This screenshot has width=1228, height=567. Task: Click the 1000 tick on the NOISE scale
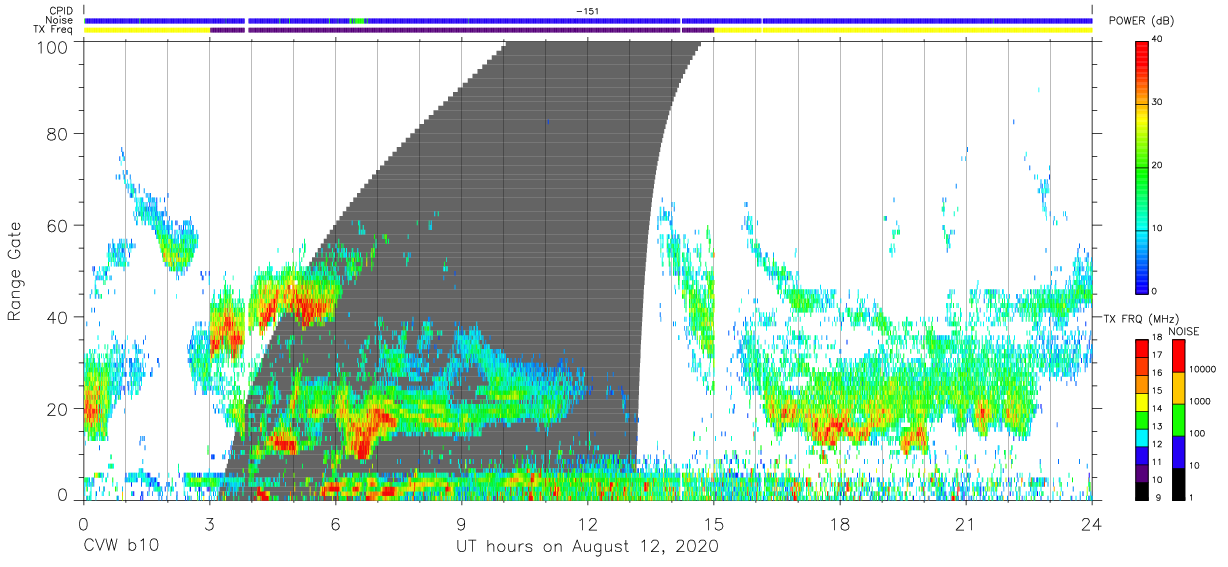1200,402
